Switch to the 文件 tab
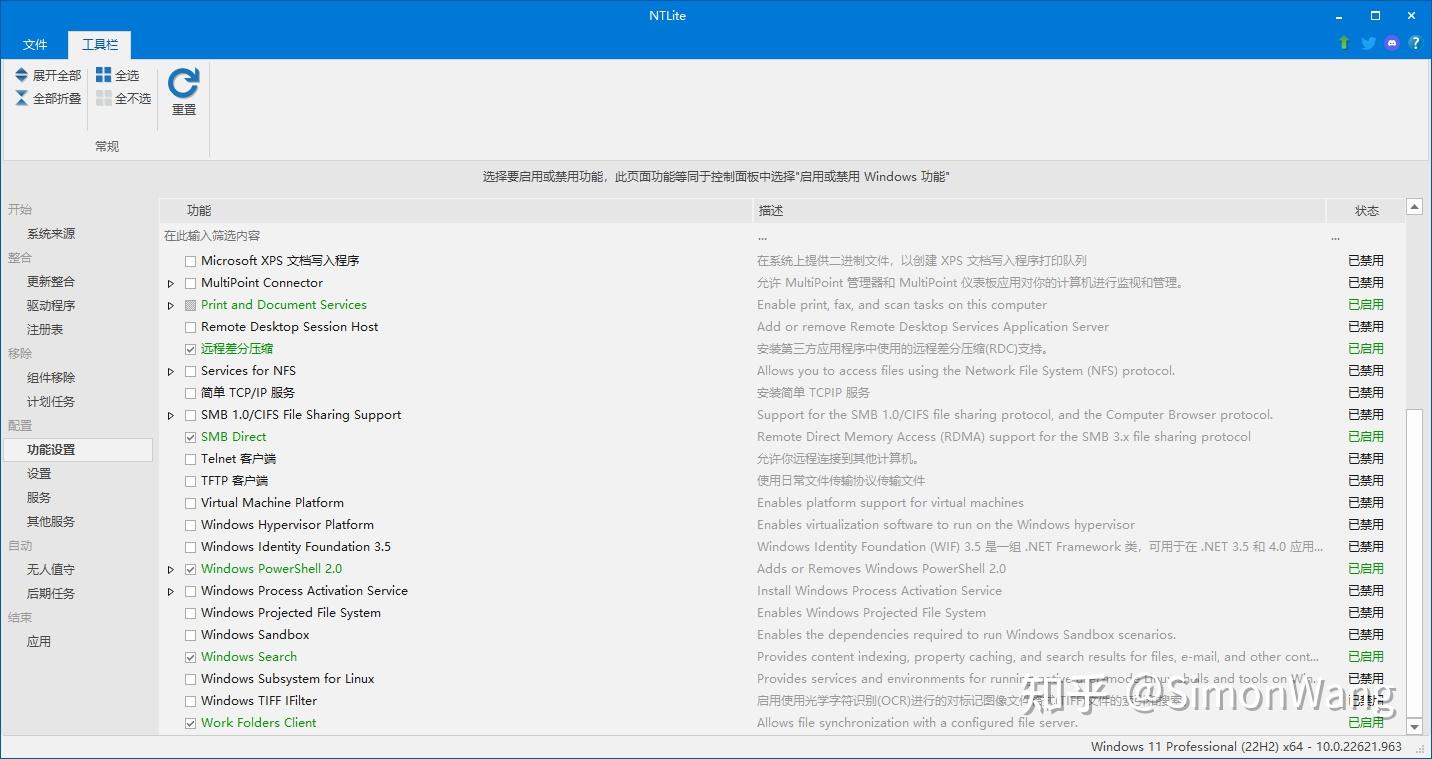The width and height of the screenshot is (1432, 759). (x=35, y=44)
